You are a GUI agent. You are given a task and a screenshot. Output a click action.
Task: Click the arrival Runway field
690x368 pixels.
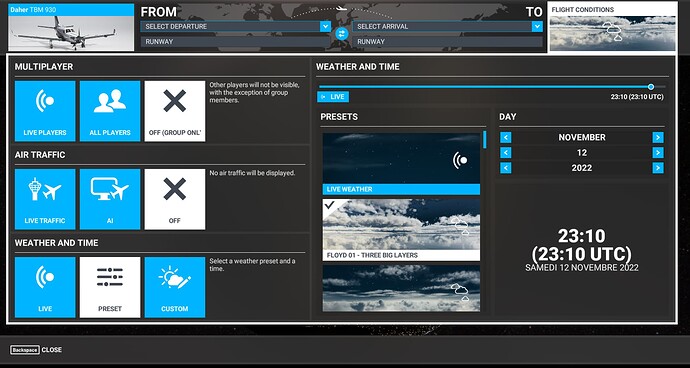(448, 42)
